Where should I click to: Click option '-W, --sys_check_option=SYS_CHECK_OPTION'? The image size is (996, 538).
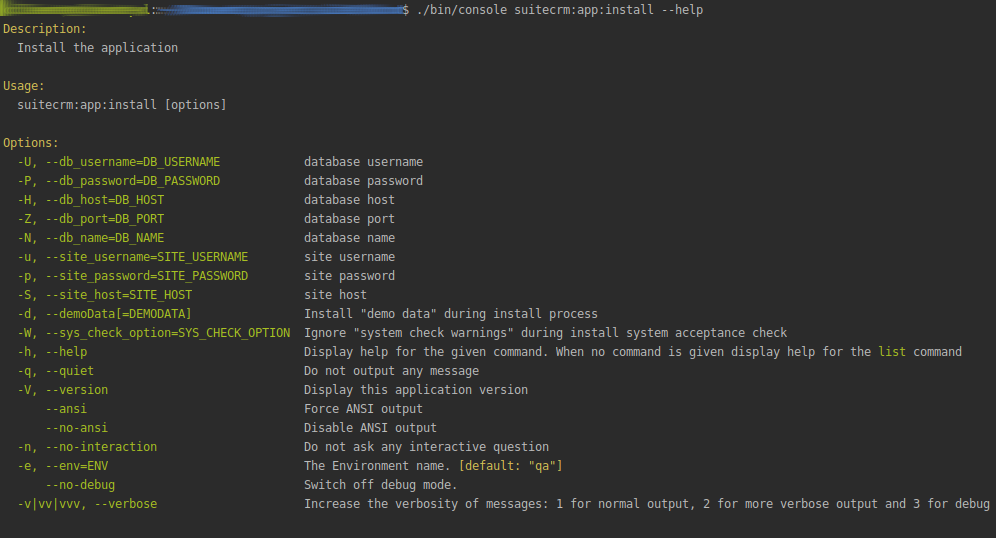[x=154, y=333]
